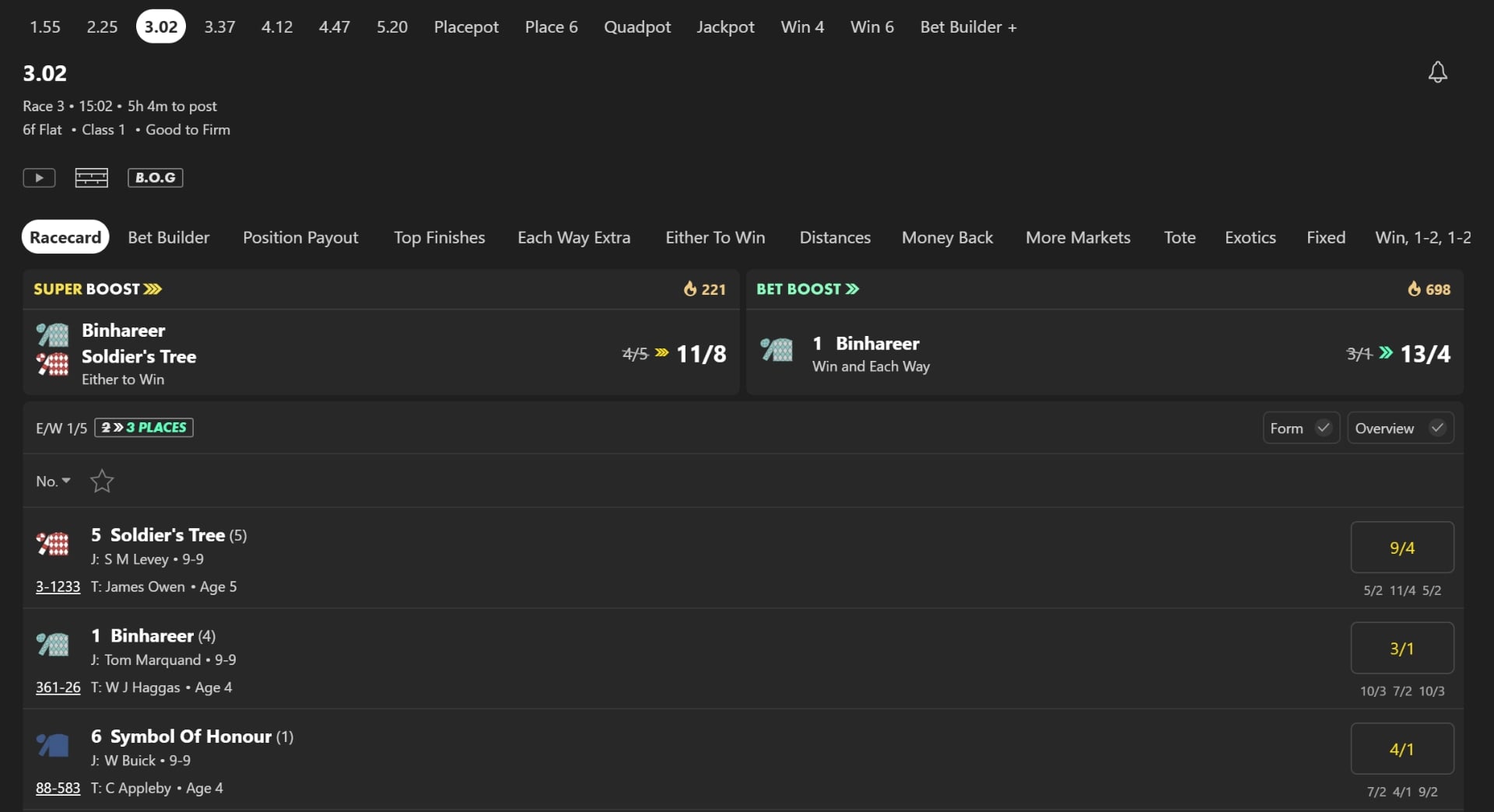The height and width of the screenshot is (812, 1494).
Task: Click Symbol Of Honour blue silks
Action: coord(52,745)
